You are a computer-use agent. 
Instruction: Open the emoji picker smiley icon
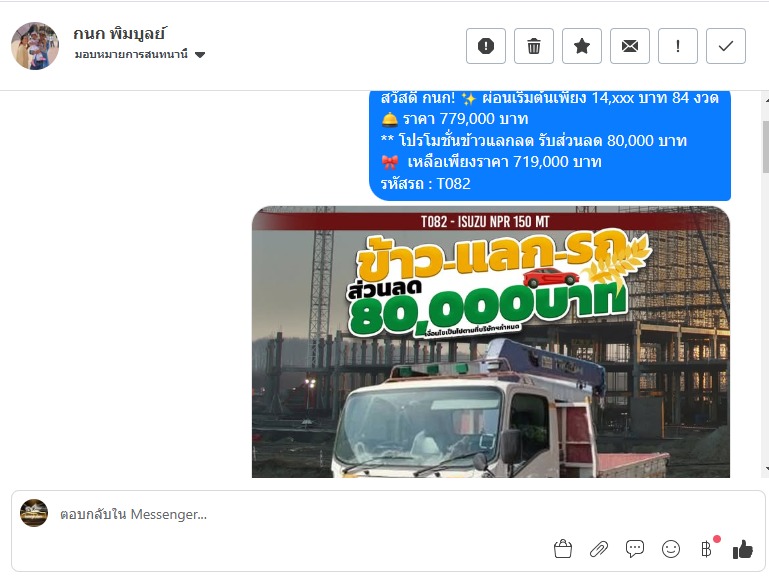670,549
